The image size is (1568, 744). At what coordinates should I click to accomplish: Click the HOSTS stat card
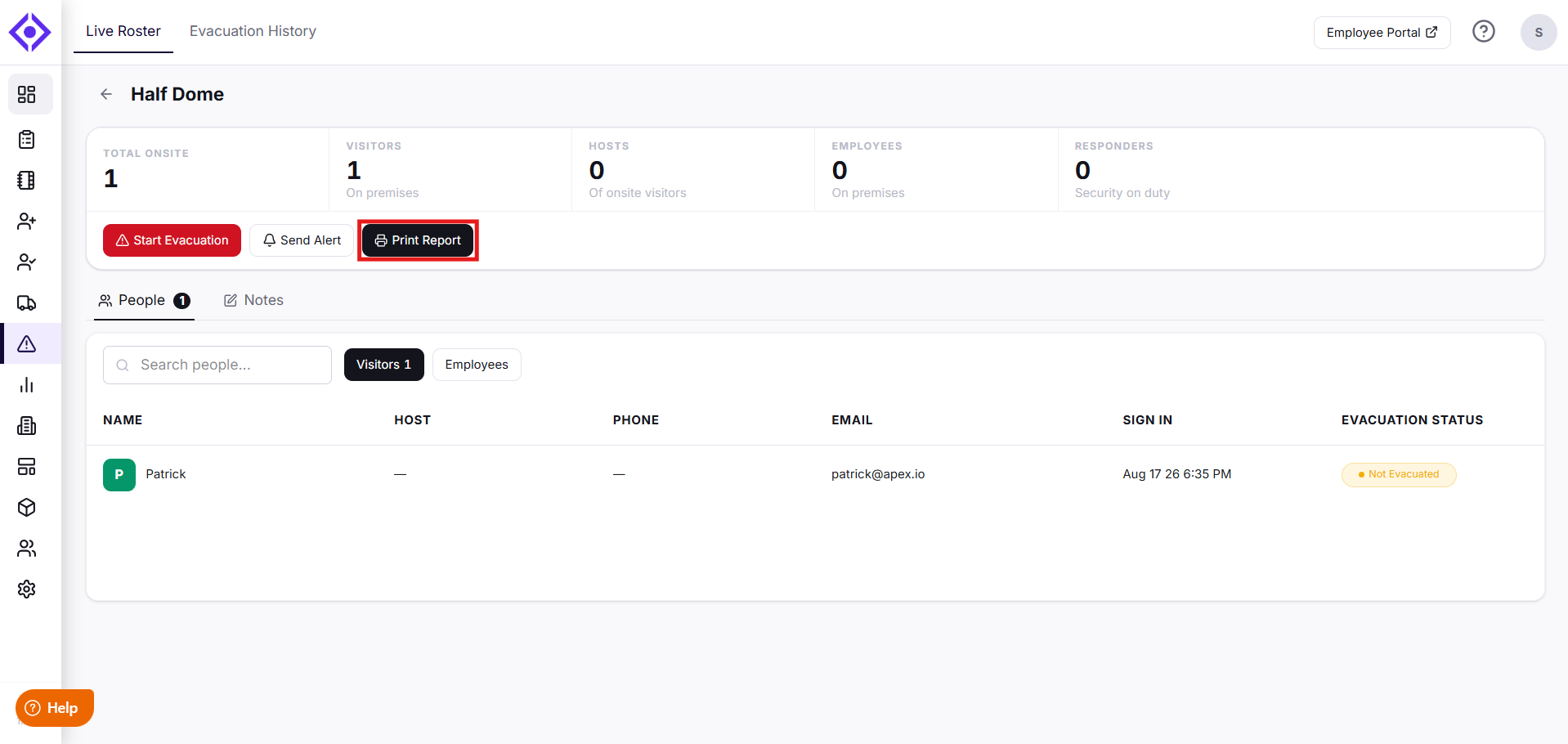pyautogui.click(x=693, y=169)
